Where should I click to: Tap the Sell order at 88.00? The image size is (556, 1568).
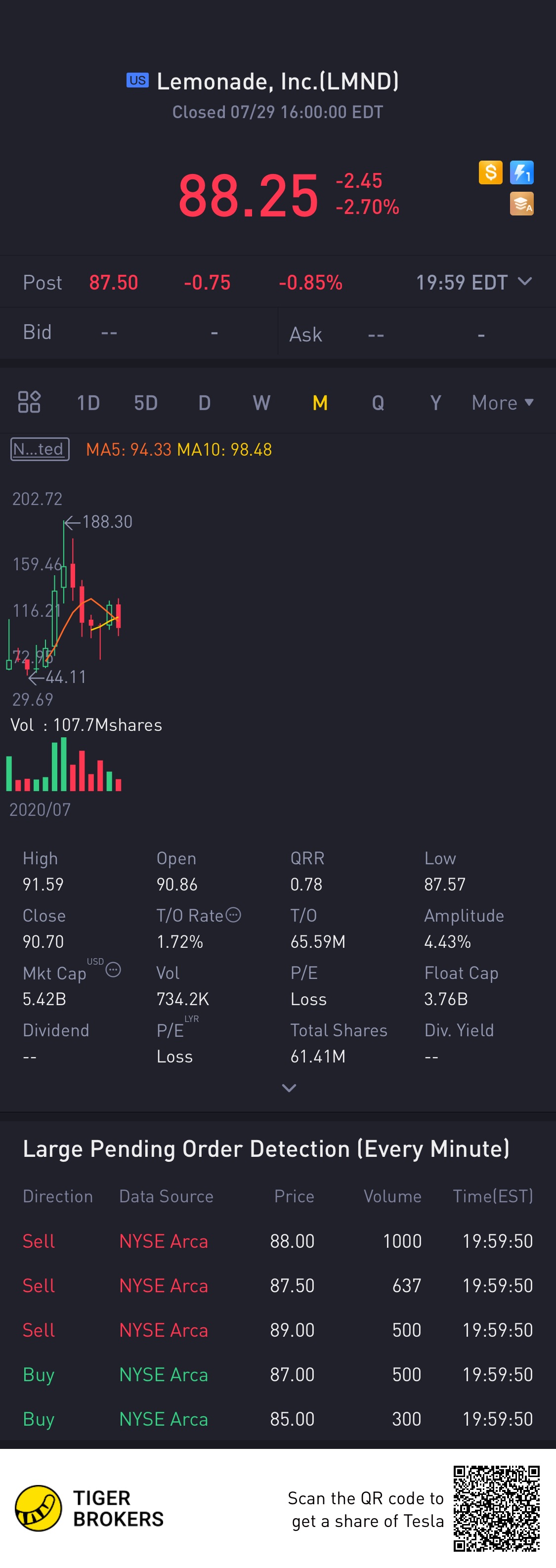(x=278, y=1240)
